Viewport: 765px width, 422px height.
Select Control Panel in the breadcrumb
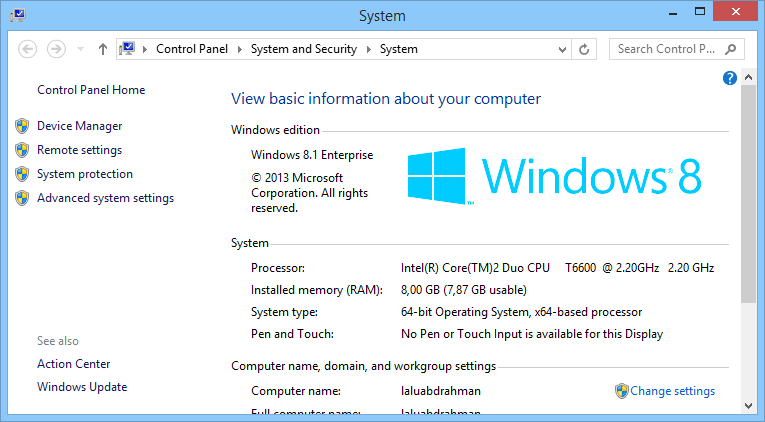click(x=192, y=49)
